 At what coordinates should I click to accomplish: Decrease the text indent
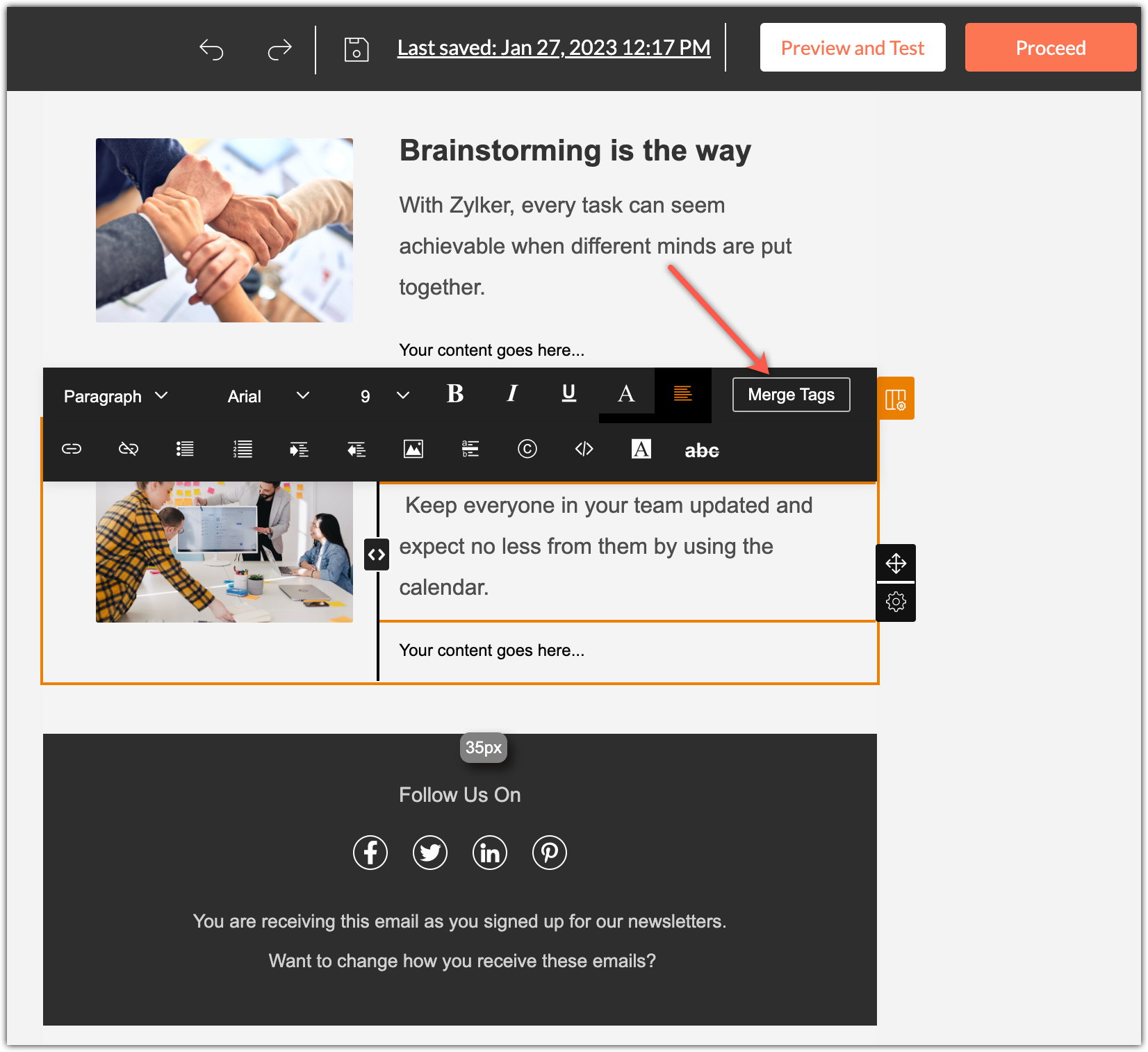356,450
